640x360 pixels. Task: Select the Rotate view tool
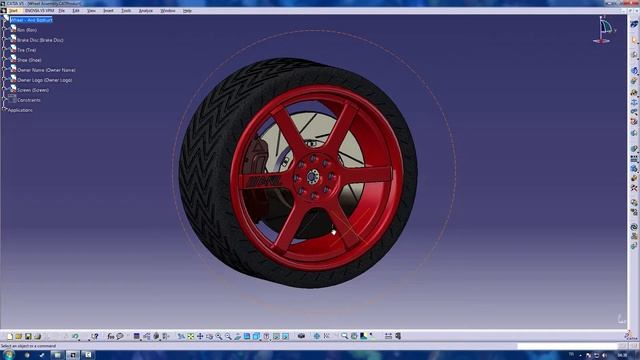coord(209,336)
